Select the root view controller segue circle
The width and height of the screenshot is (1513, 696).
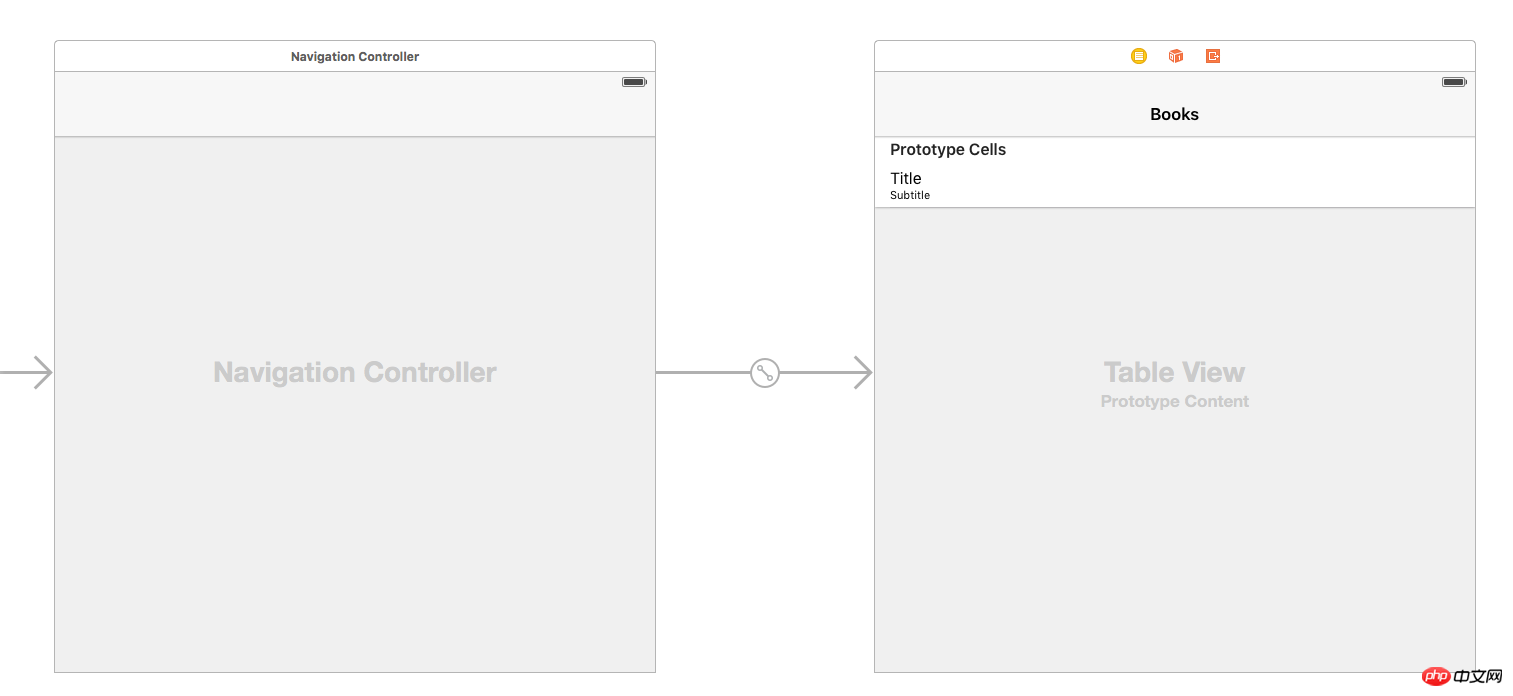point(765,373)
